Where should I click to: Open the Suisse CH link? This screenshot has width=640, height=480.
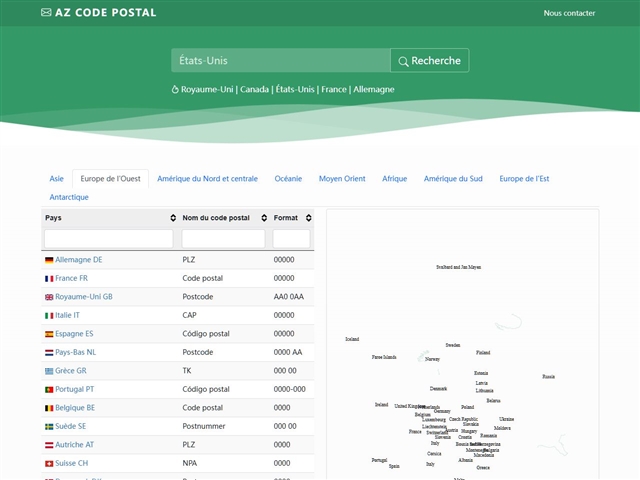tap(71, 463)
